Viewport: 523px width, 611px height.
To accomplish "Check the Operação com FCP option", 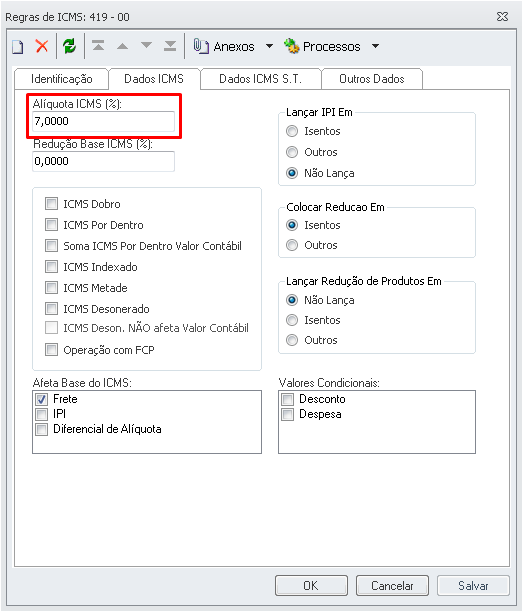I will click(x=51, y=350).
